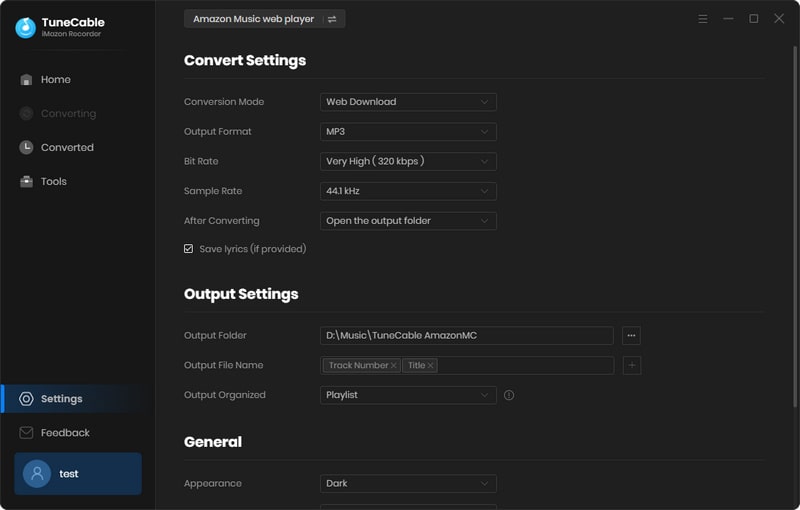
Task: Click the Settings gear icon
Action: pos(26,399)
